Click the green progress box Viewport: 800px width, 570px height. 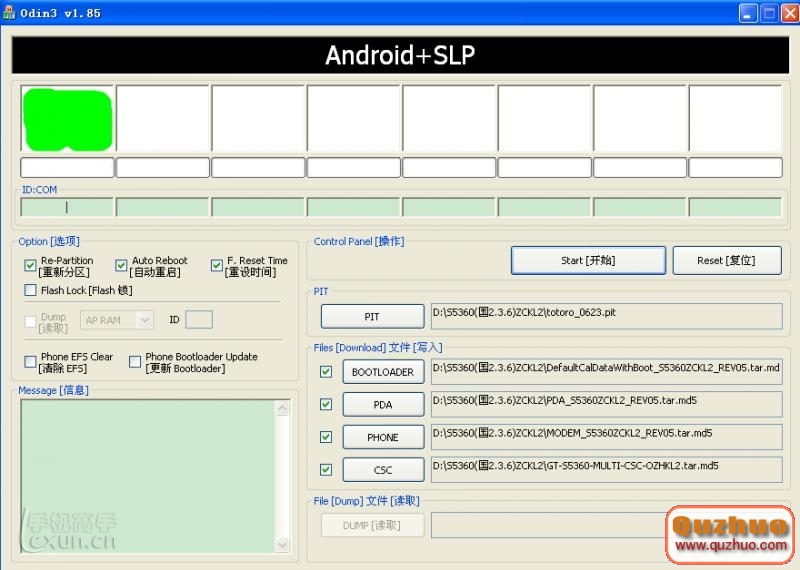66,120
